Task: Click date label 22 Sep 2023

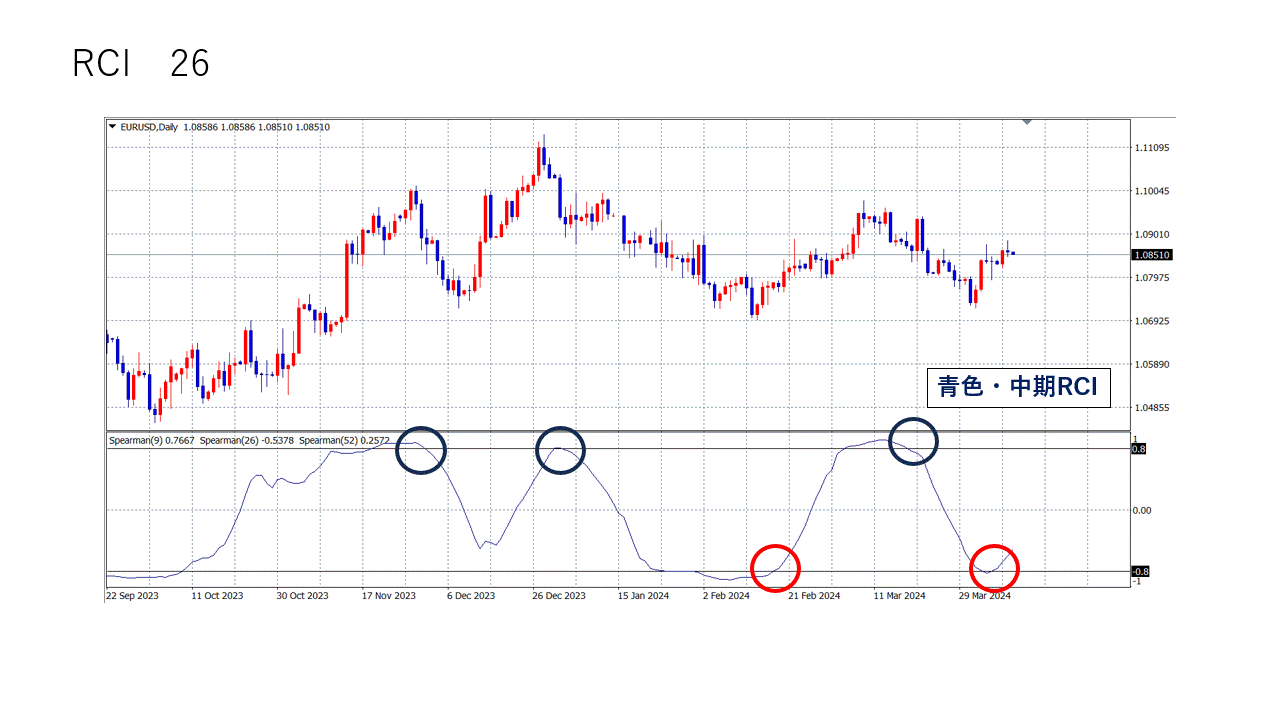Action: (x=133, y=595)
